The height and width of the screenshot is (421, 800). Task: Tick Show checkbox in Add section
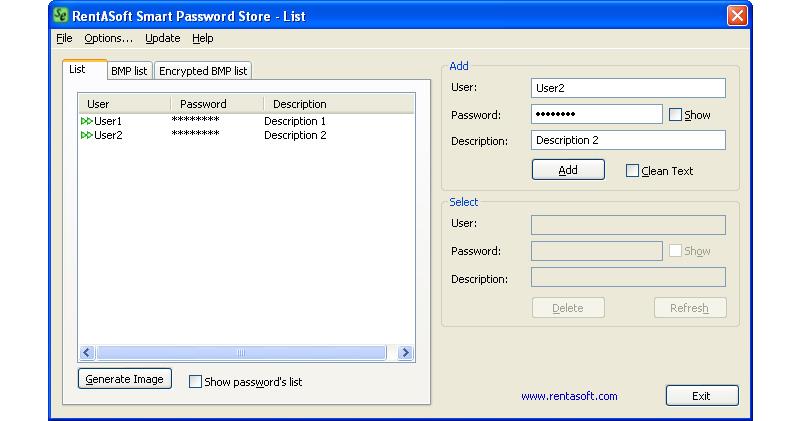click(x=675, y=115)
